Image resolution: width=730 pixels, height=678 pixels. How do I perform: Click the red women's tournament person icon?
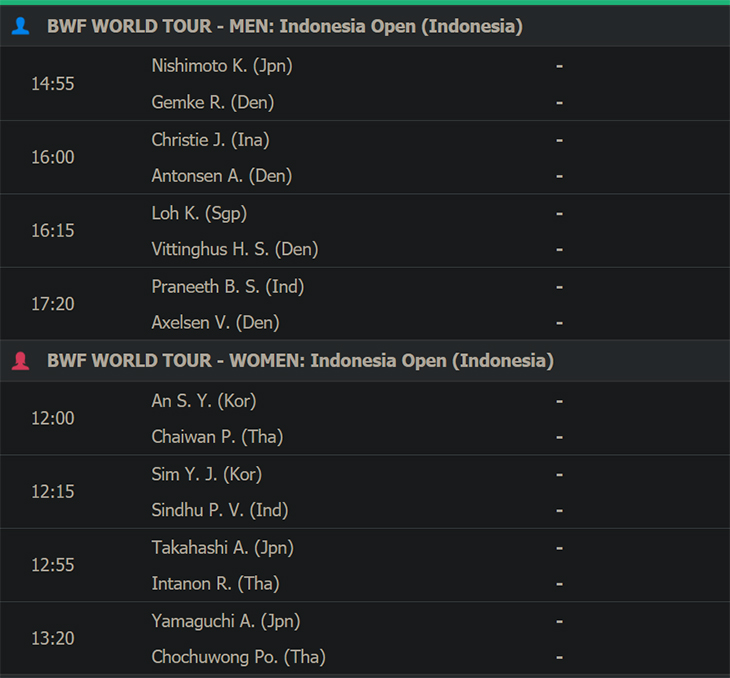(20, 361)
